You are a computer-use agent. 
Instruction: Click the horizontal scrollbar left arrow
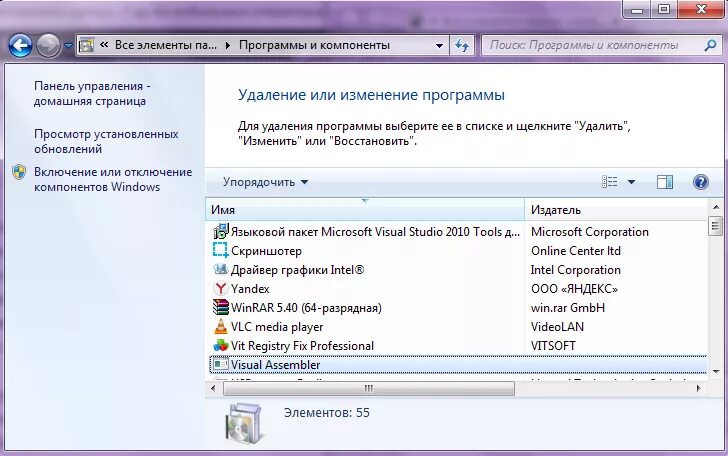click(x=213, y=388)
